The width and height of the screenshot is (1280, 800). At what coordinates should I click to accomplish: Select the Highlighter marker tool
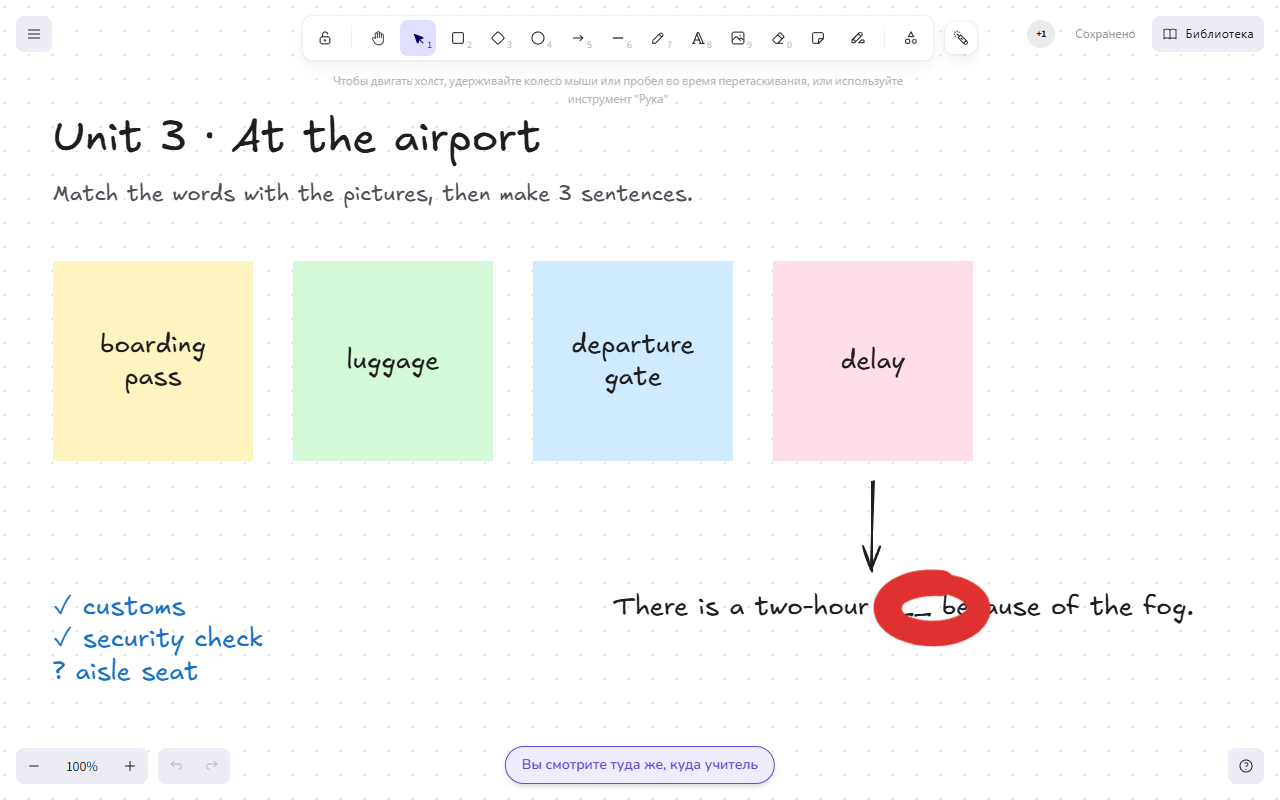pos(858,38)
